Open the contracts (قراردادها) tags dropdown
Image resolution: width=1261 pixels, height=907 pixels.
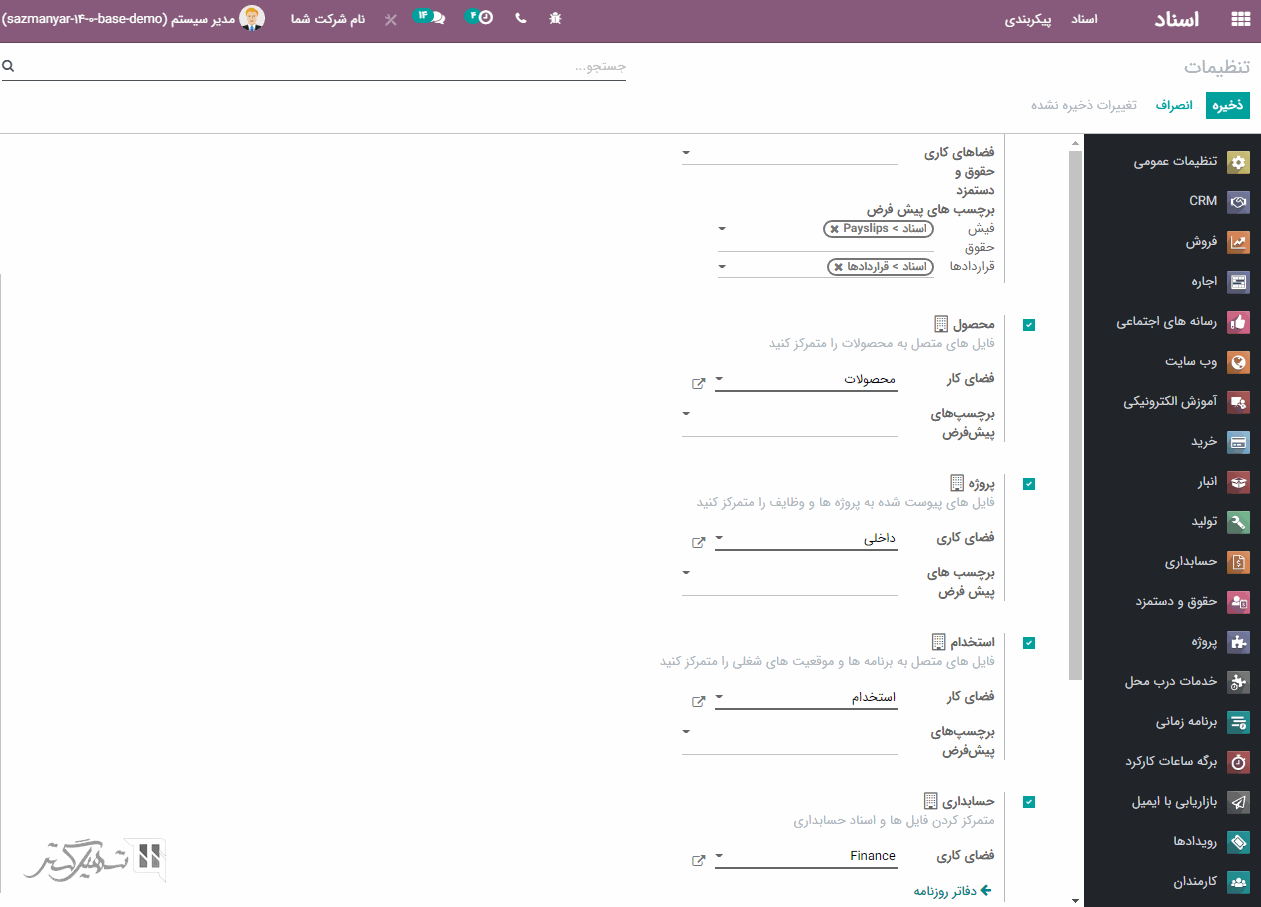pos(722,267)
